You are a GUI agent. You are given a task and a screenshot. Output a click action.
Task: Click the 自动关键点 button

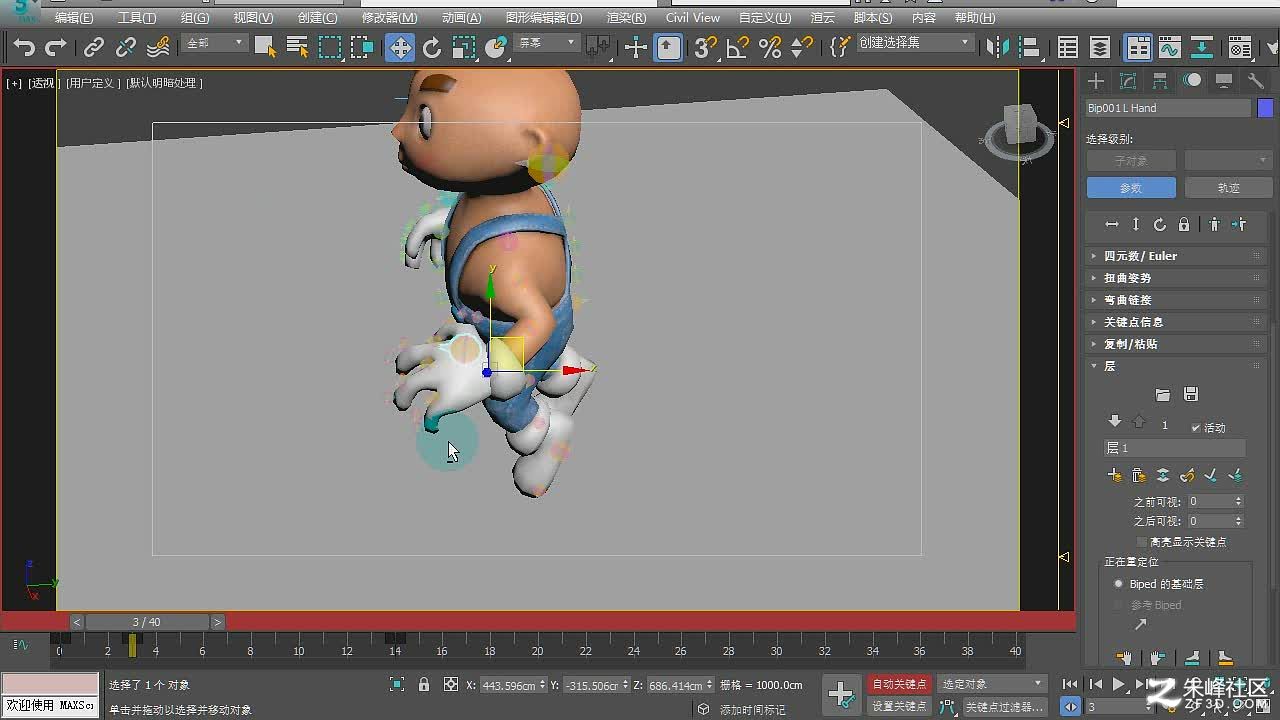[899, 684]
